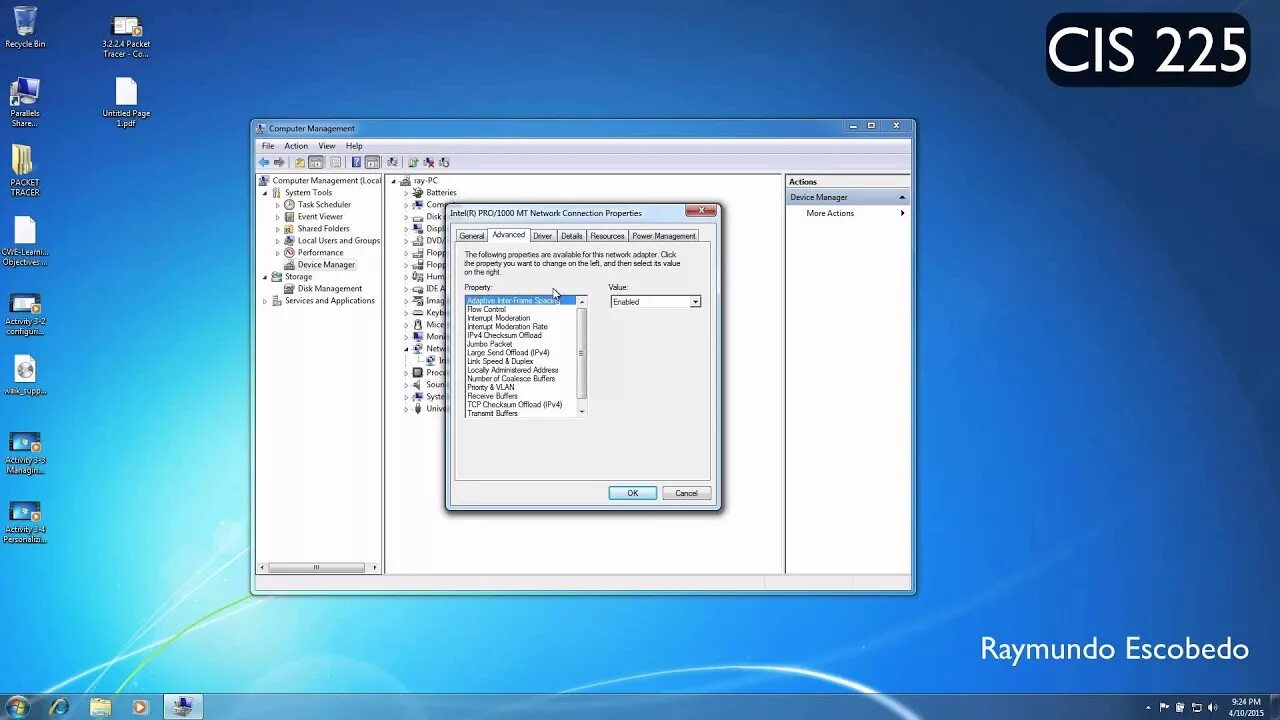Click OK in the properties dialog
The height and width of the screenshot is (720, 1280).
632,493
